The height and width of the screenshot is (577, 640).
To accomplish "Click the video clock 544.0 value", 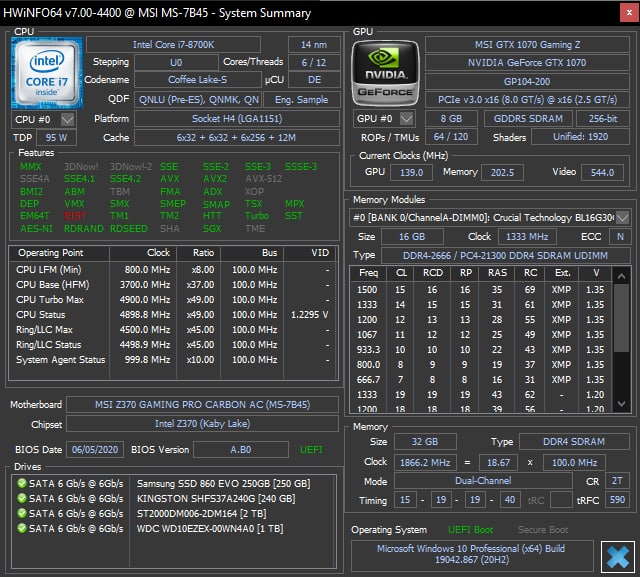I will (602, 172).
